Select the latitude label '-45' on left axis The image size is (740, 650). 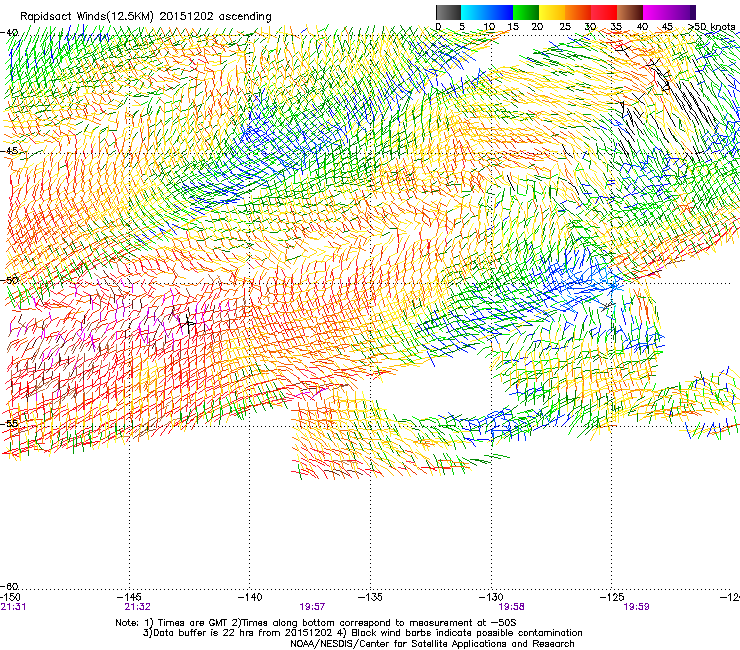9,151
